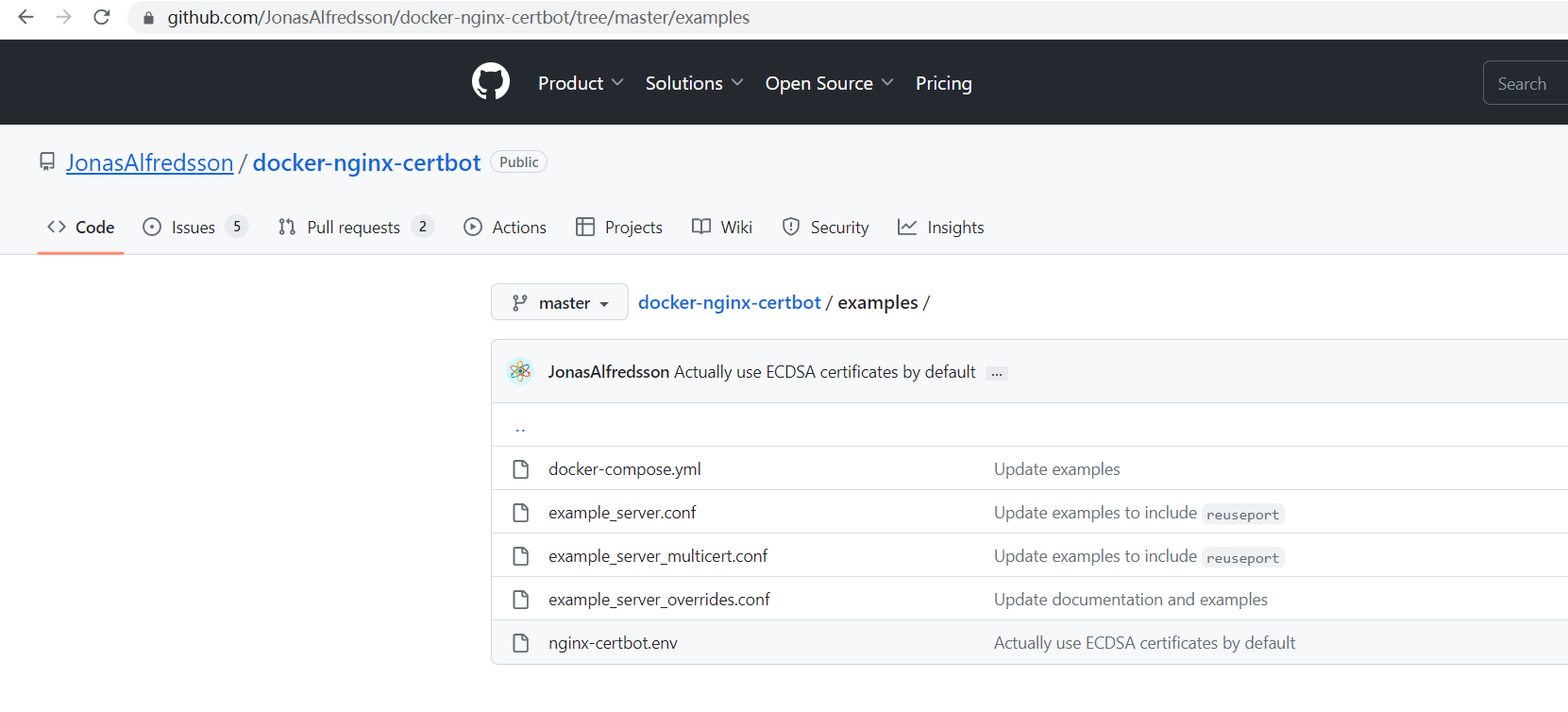Switch to the Pull requests tab

click(x=354, y=228)
